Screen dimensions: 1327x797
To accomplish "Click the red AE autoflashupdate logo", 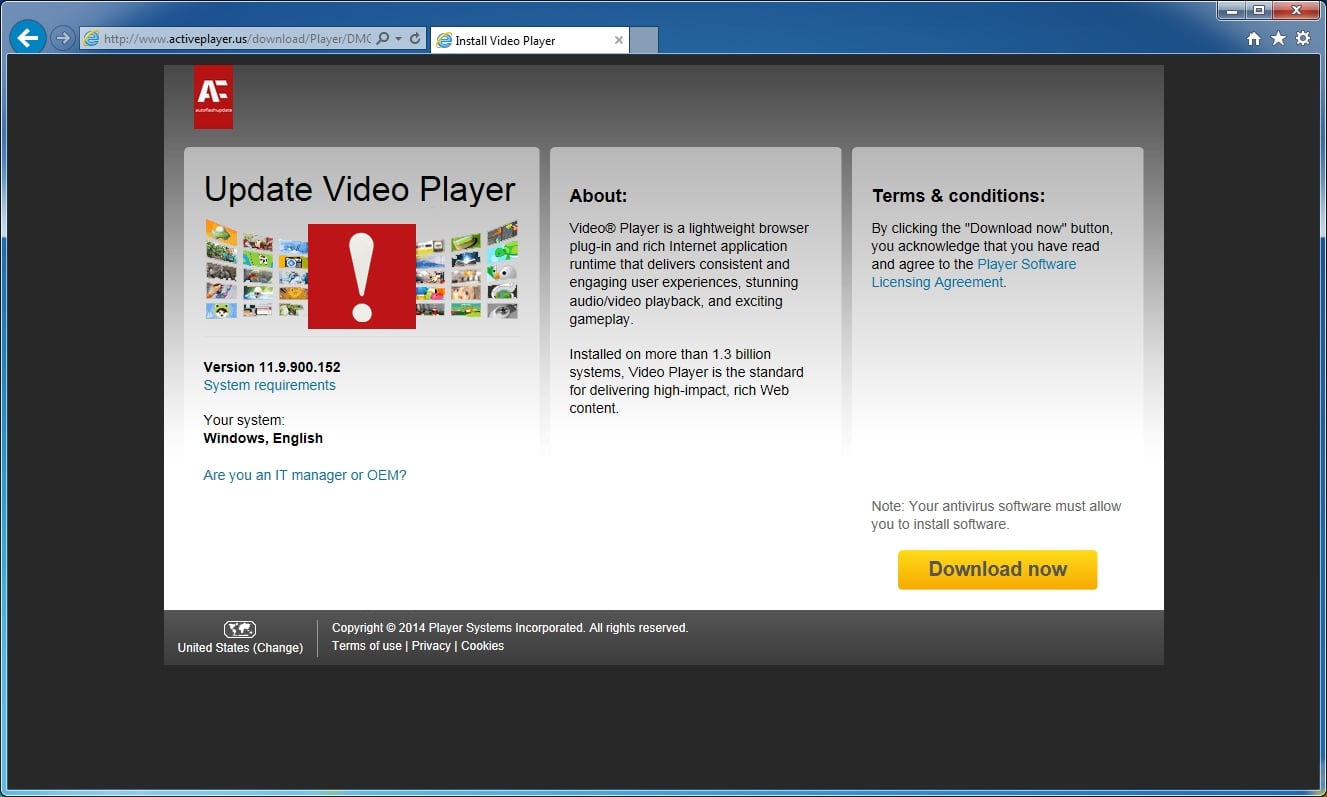I will [x=213, y=97].
